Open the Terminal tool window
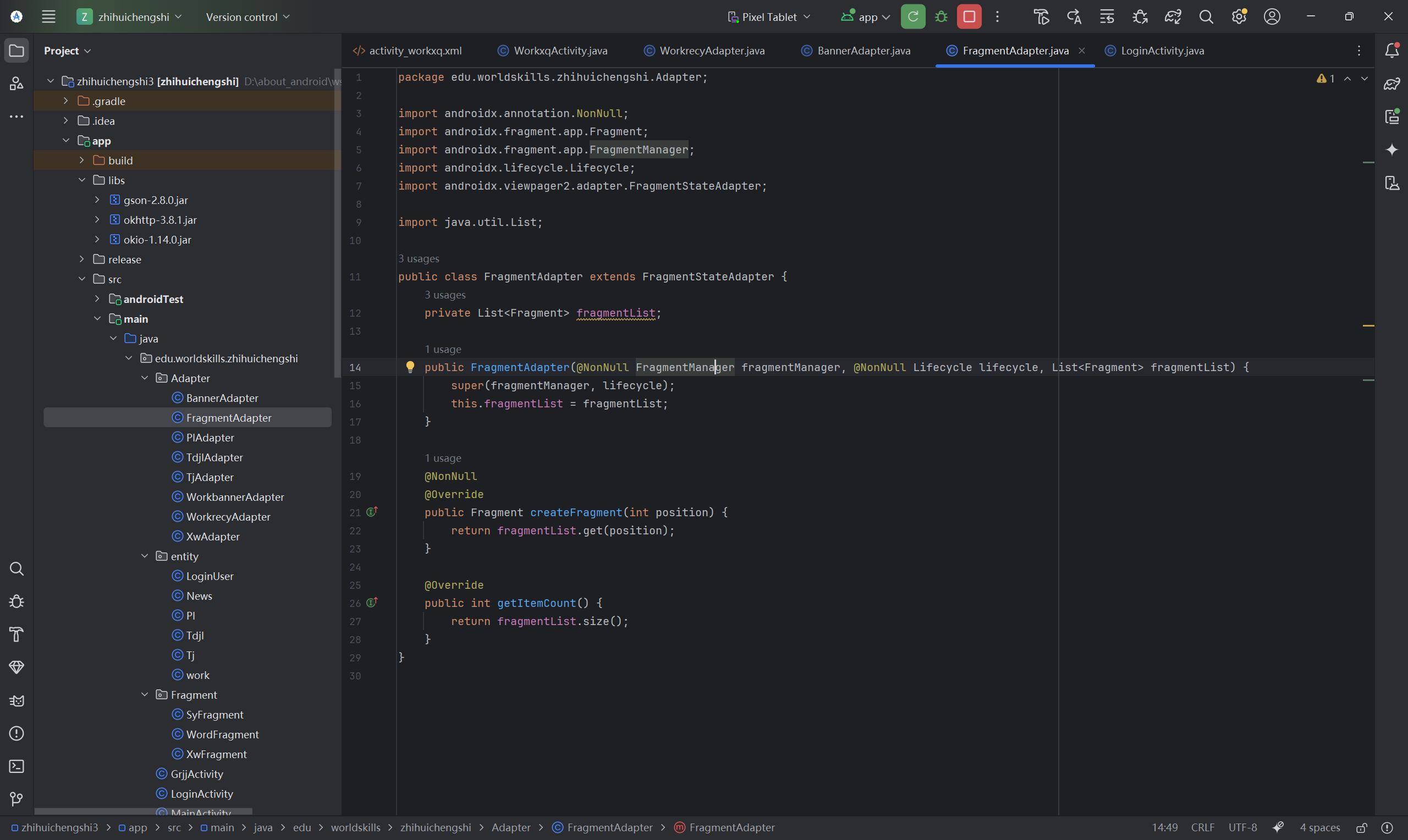 click(16, 766)
